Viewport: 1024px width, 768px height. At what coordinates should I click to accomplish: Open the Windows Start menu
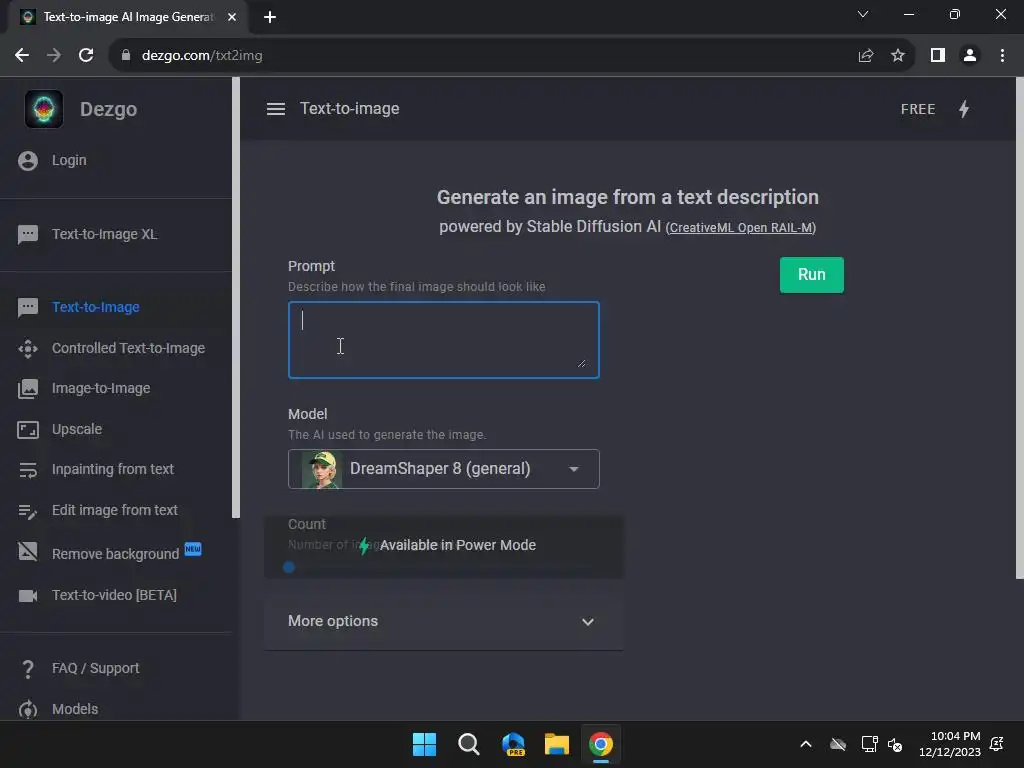(x=424, y=744)
